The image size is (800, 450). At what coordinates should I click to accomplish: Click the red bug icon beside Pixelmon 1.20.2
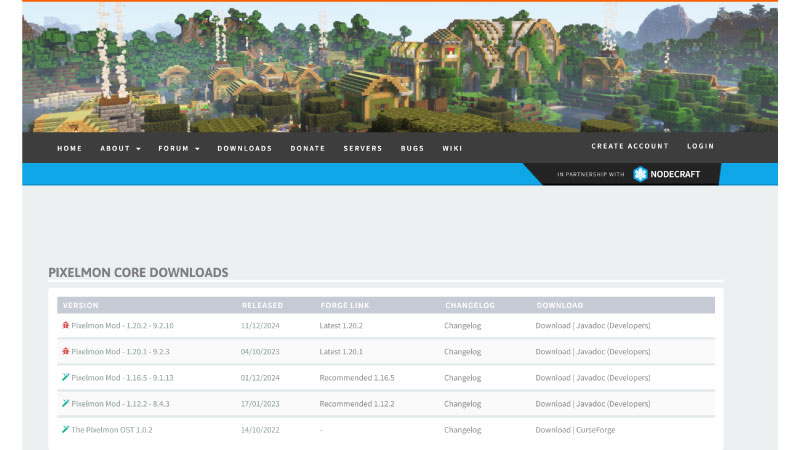[65, 325]
